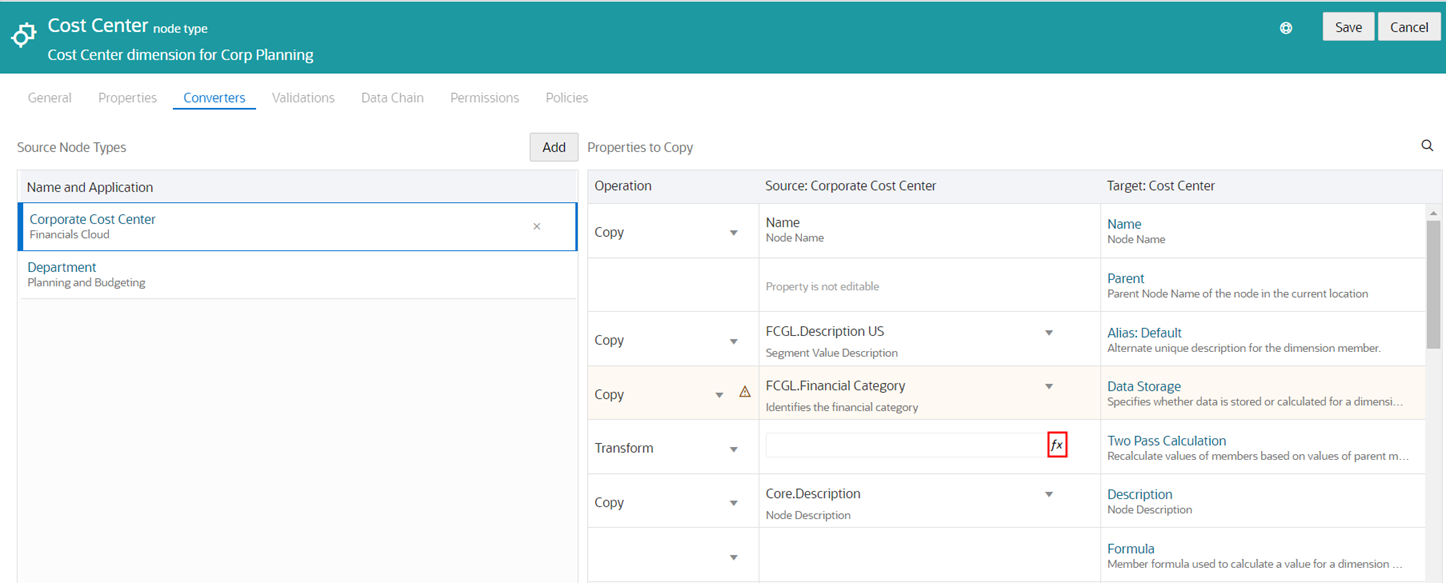
Task: Expand the FCGL.Financial Category source dropdown
Action: 1049,386
